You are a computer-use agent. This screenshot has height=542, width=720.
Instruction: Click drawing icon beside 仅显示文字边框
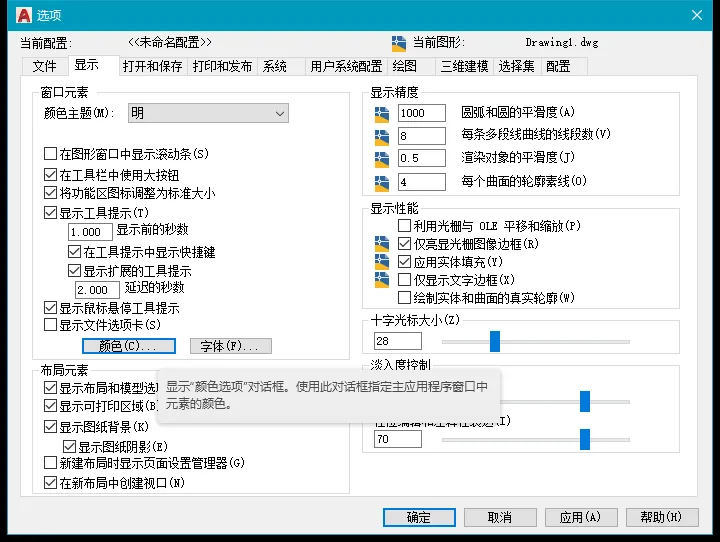[x=382, y=280]
